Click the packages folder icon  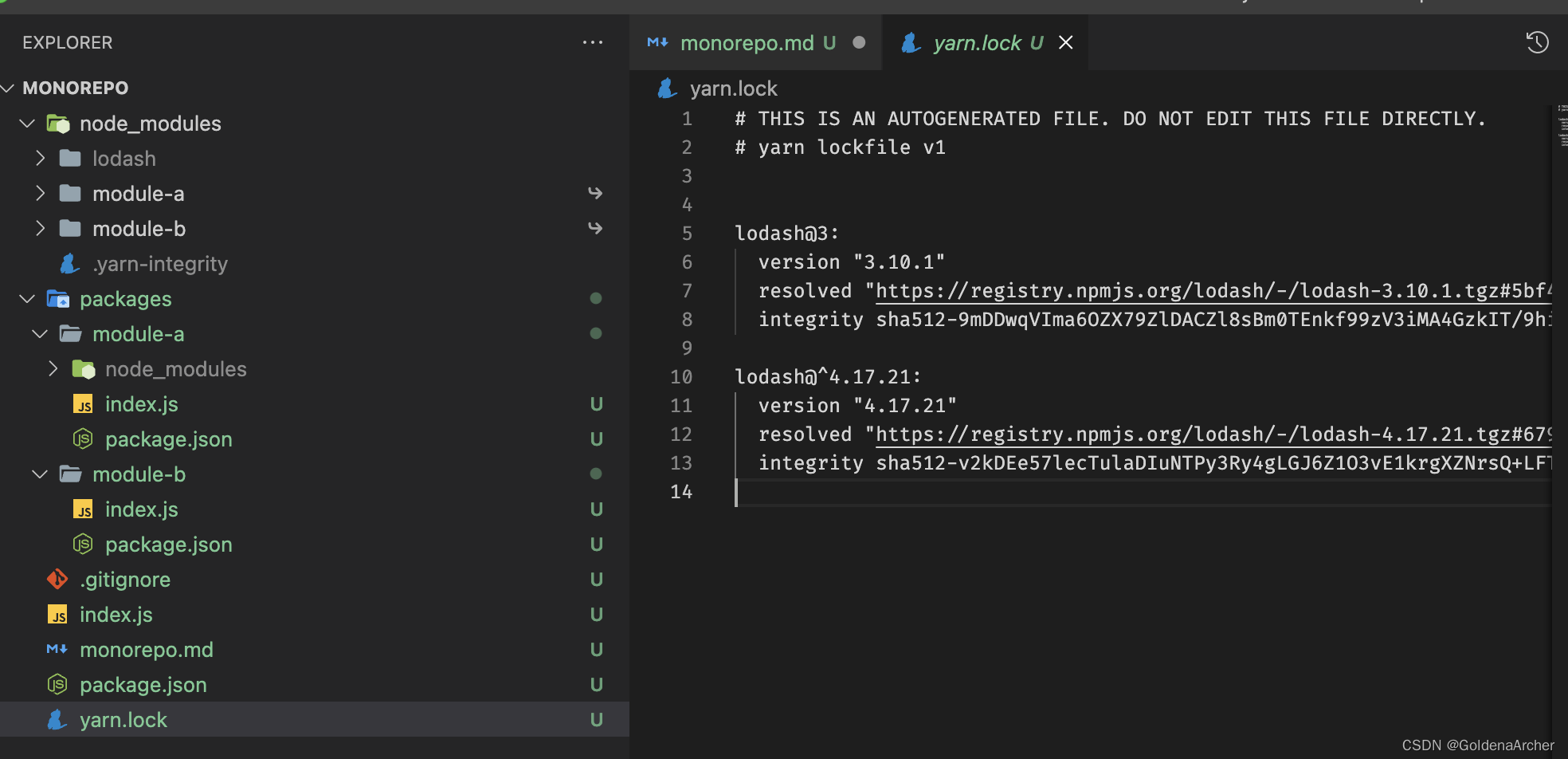pos(58,299)
